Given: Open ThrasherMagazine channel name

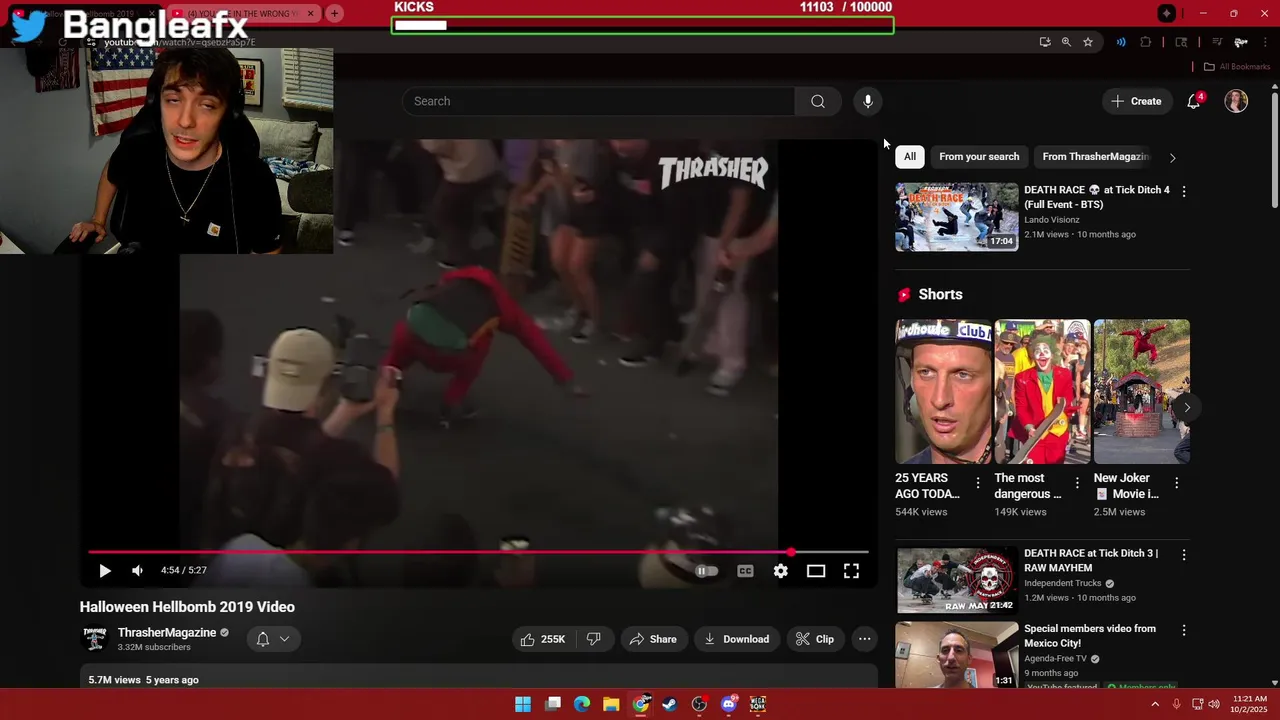Looking at the screenshot, I should click(167, 633).
